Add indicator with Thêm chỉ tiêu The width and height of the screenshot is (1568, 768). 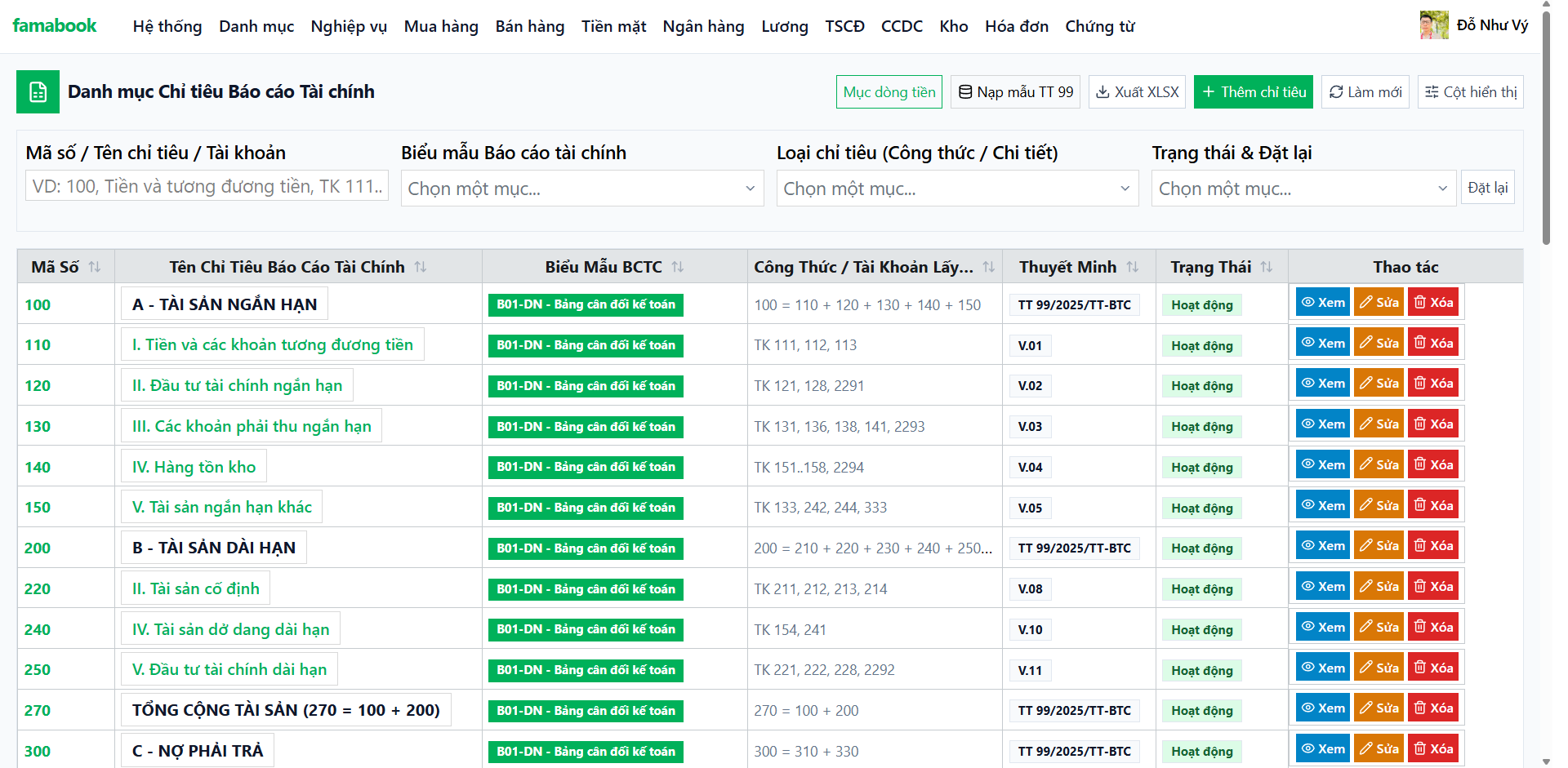pos(1254,92)
